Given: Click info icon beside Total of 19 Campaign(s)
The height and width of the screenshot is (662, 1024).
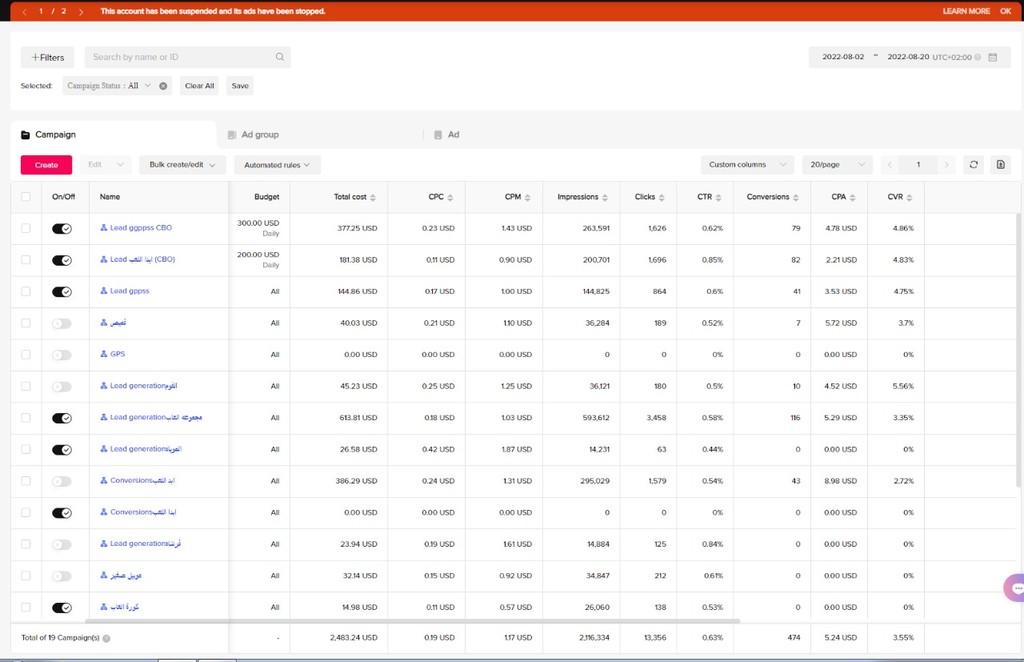Looking at the screenshot, I should [x=106, y=638].
